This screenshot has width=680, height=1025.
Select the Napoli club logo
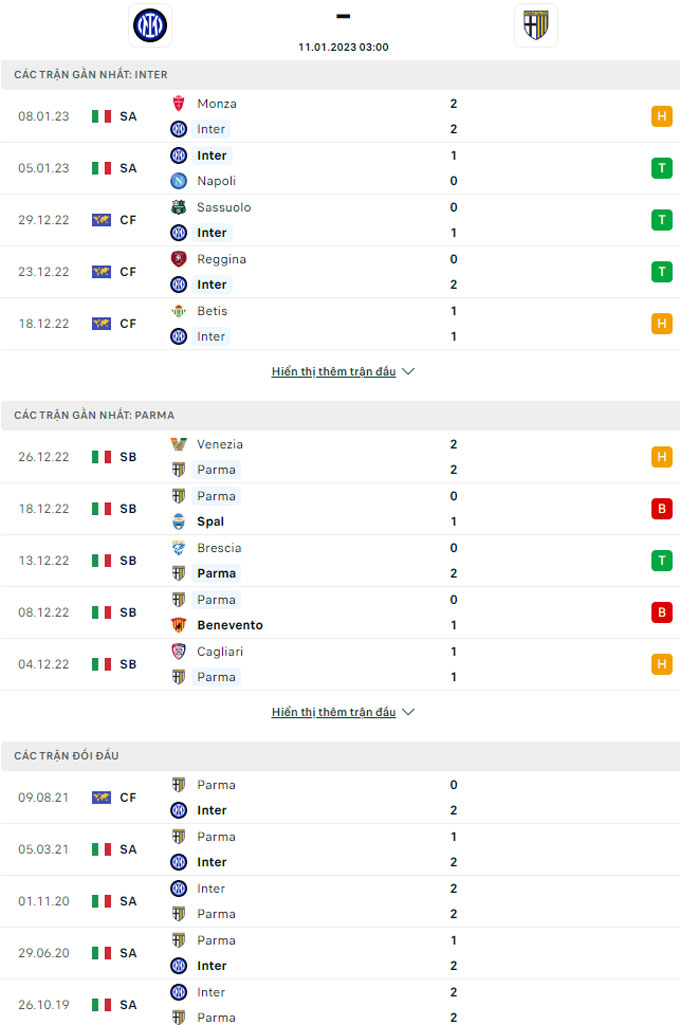[178, 180]
